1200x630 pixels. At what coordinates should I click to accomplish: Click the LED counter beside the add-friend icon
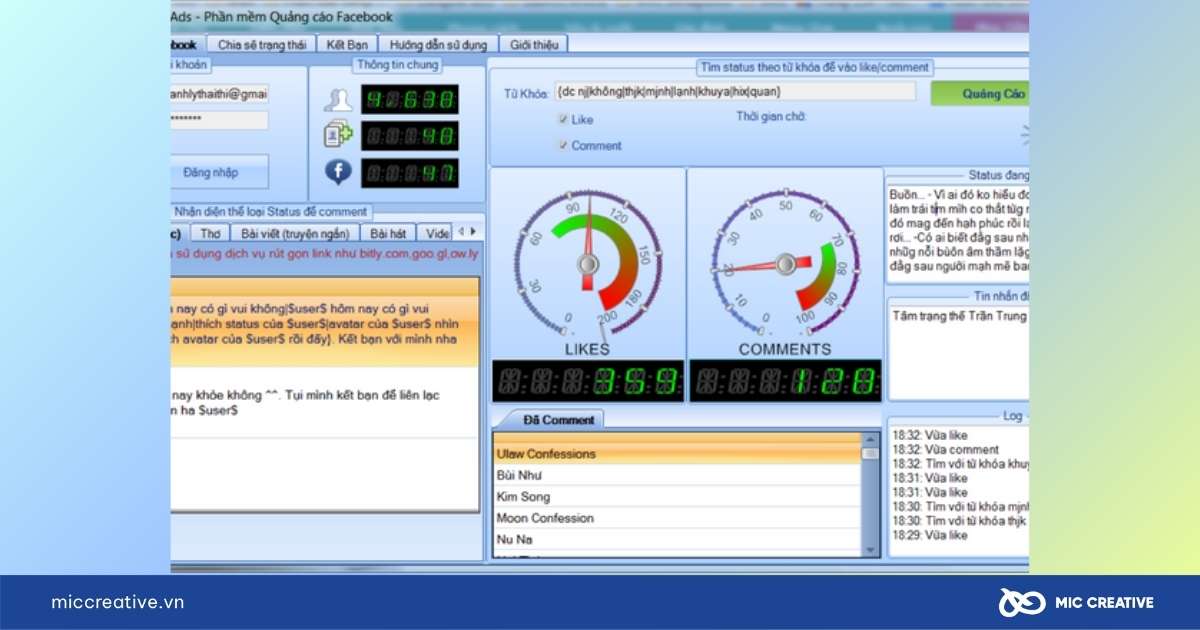[410, 136]
